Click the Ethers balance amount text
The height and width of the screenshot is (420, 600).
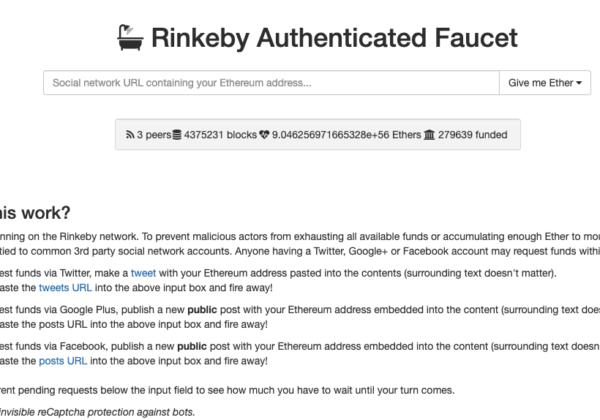click(346, 135)
